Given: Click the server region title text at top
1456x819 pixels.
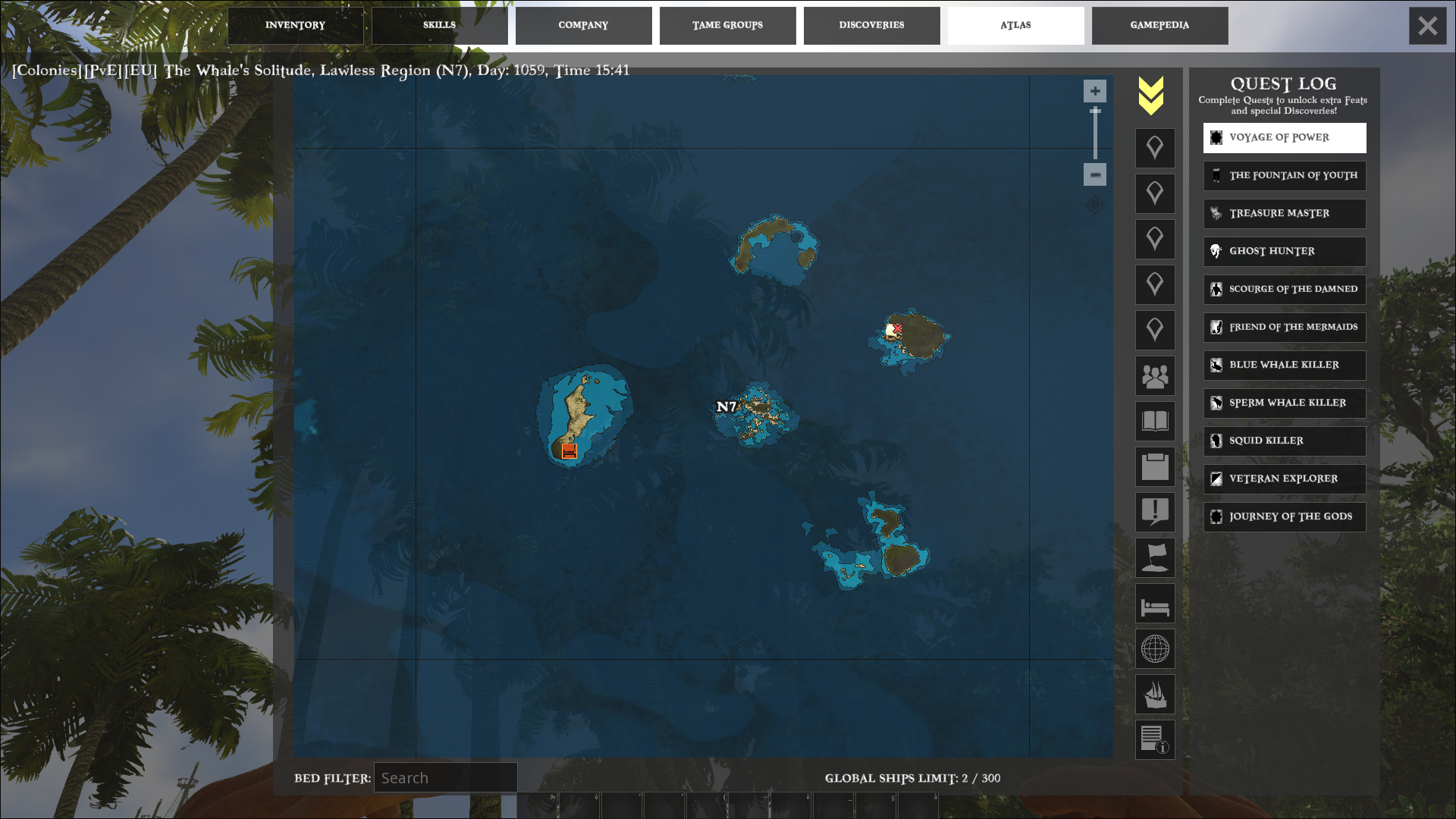Looking at the screenshot, I should pos(321,71).
